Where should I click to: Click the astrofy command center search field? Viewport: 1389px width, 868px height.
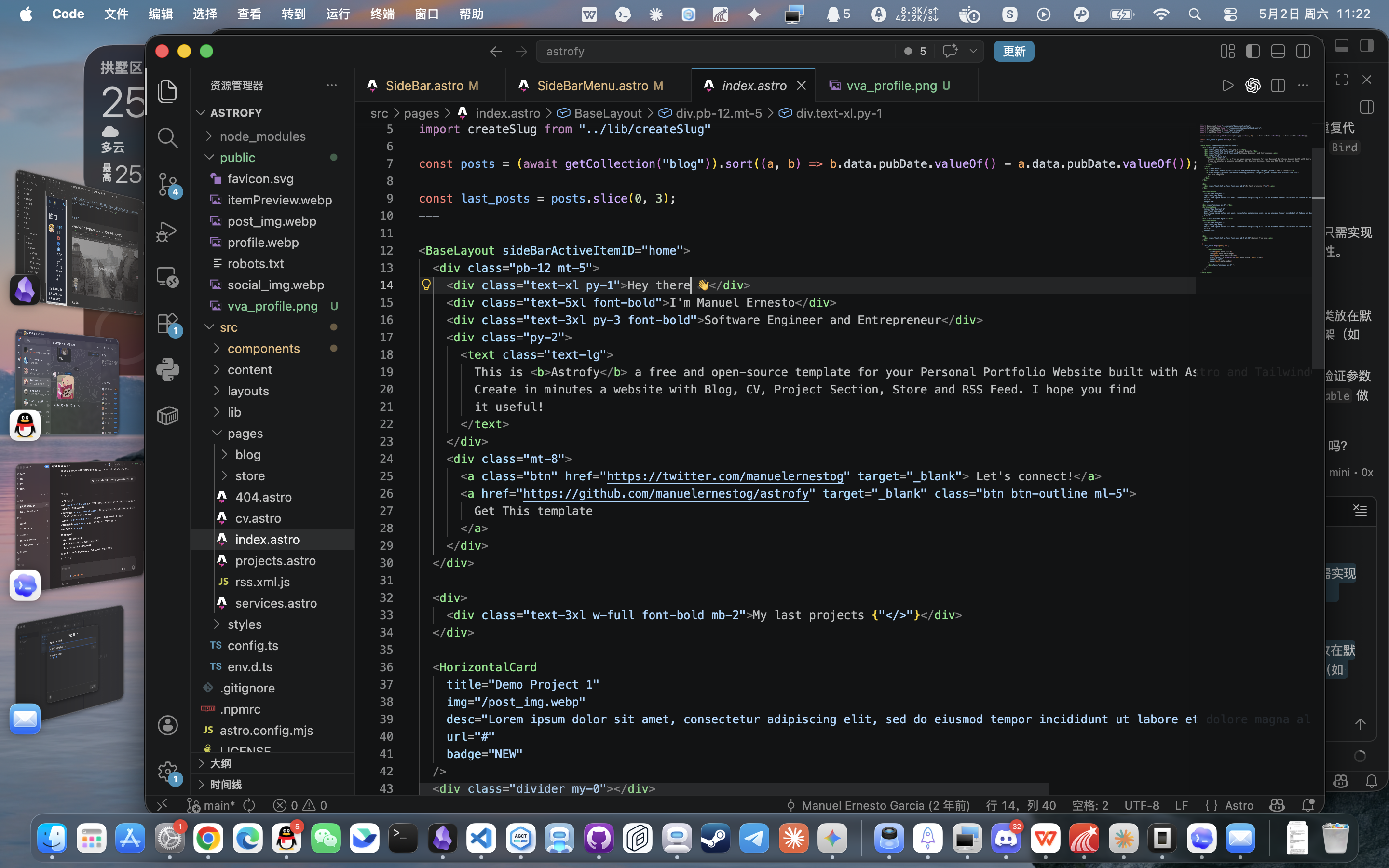715,51
